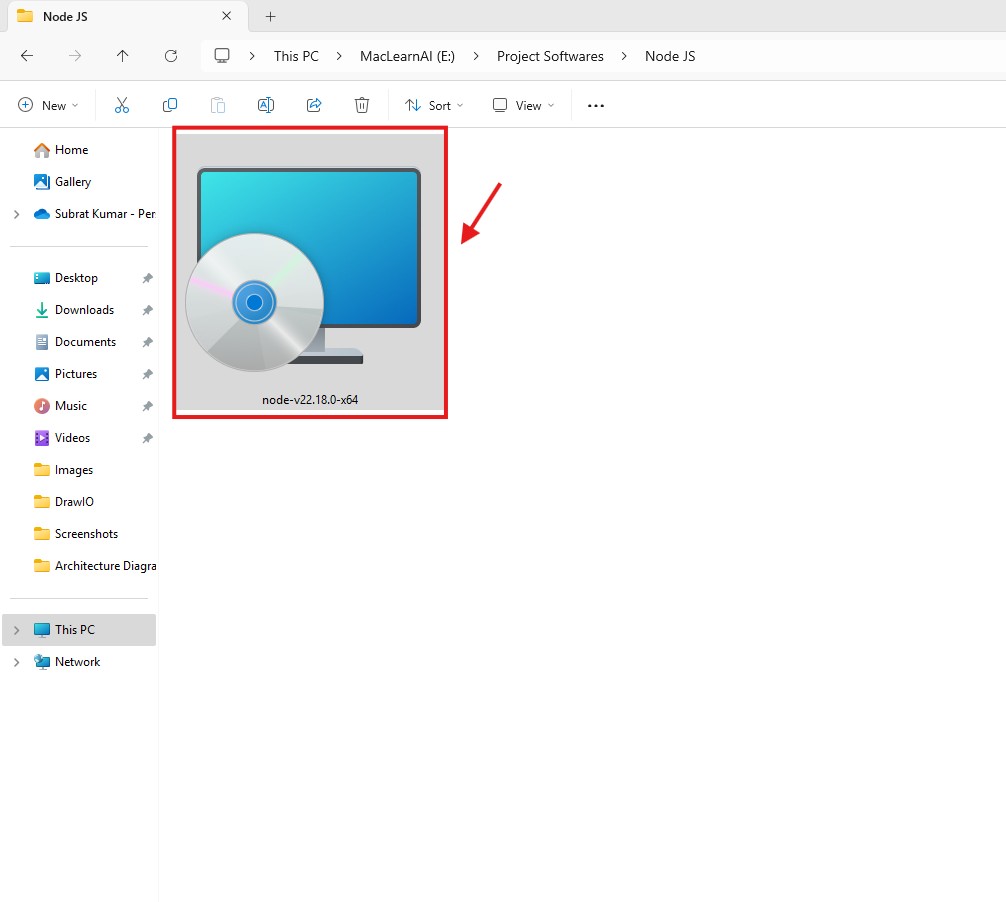Go to Project Softwares in breadcrumb

tap(550, 56)
